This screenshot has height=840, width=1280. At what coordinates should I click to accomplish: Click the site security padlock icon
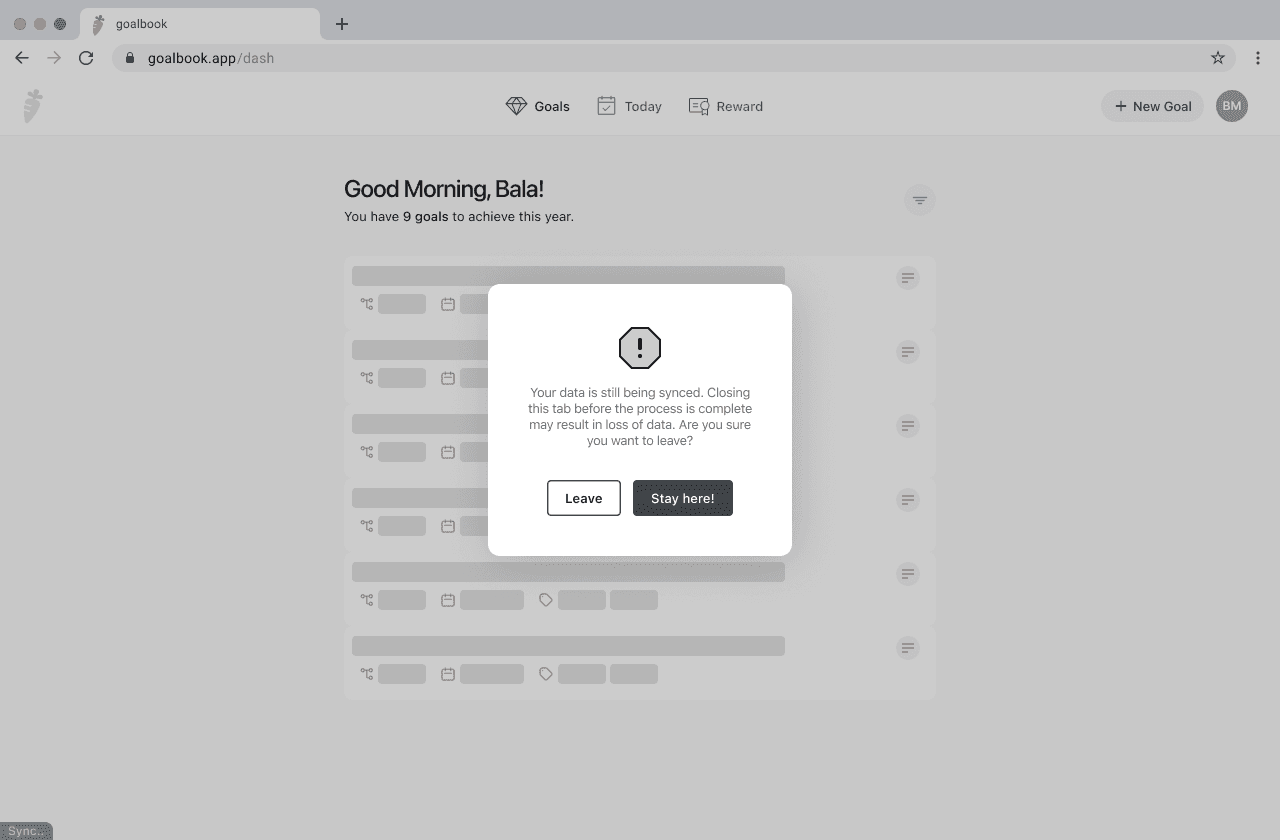tap(129, 58)
